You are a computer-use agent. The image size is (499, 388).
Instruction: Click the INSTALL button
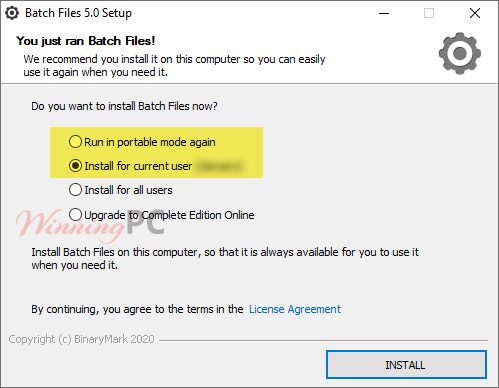click(406, 365)
